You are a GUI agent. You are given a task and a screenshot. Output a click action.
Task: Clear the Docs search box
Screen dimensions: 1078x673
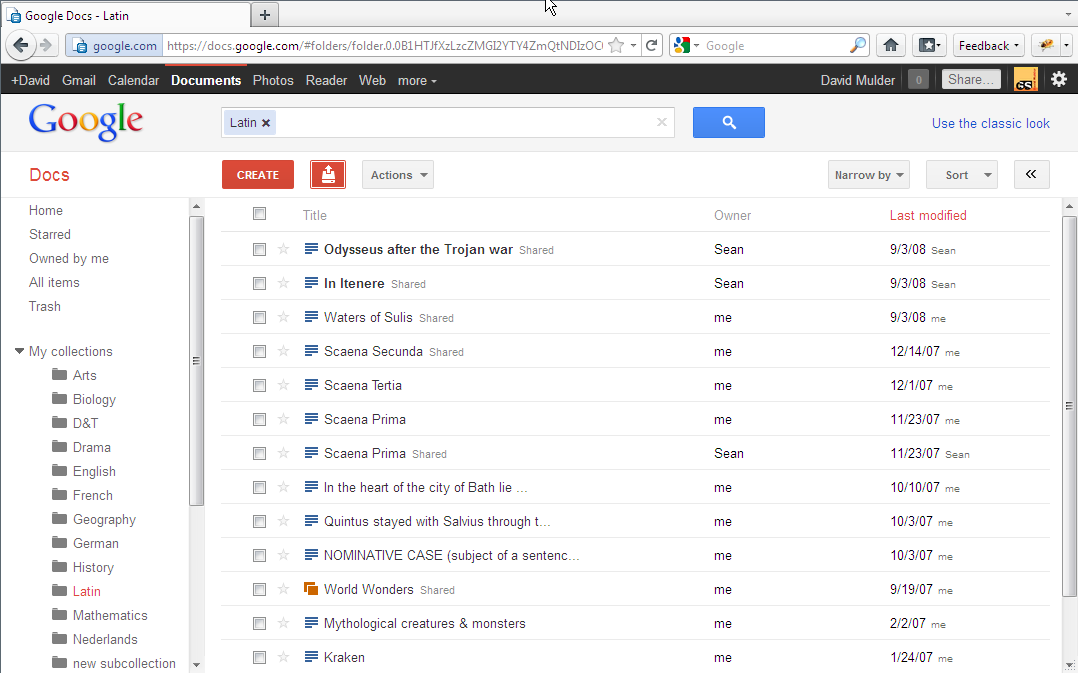(x=661, y=122)
